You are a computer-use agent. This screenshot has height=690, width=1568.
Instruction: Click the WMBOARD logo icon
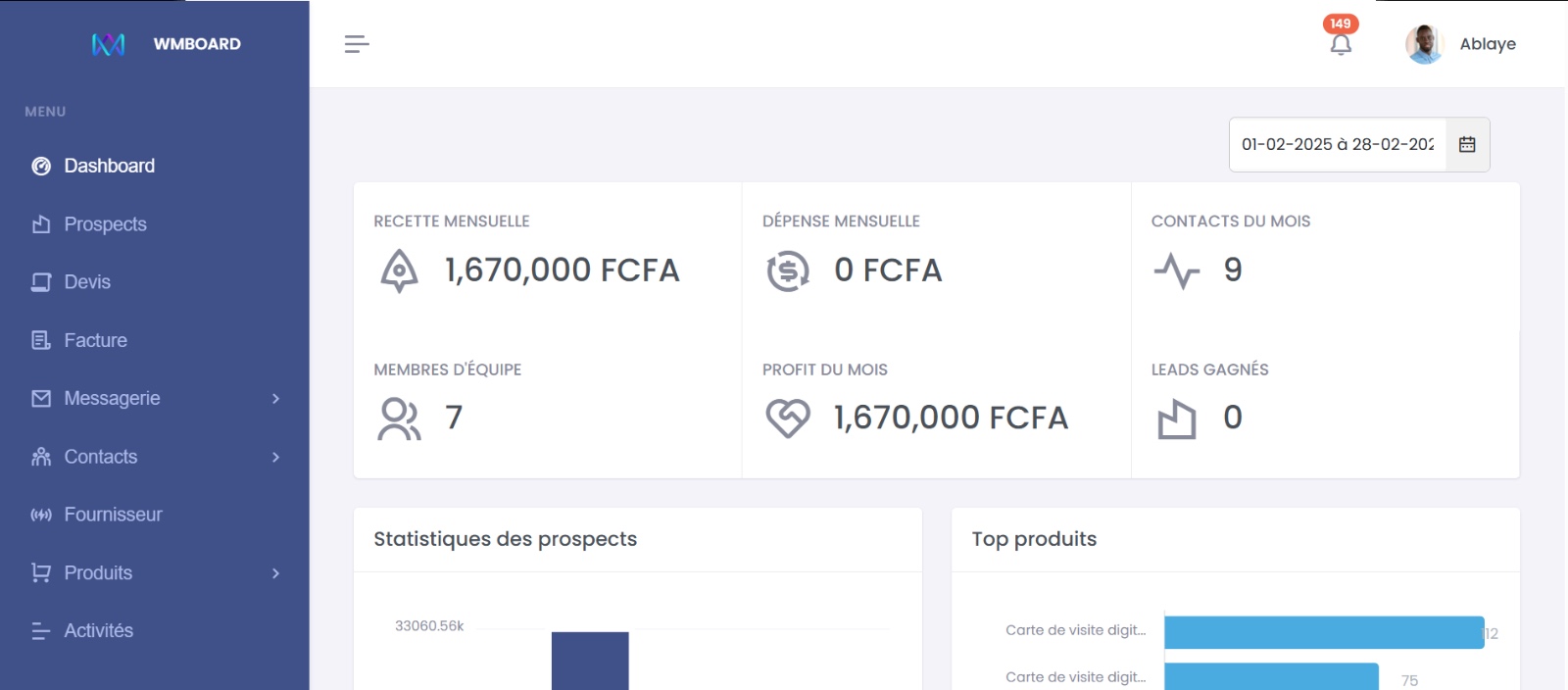(108, 44)
